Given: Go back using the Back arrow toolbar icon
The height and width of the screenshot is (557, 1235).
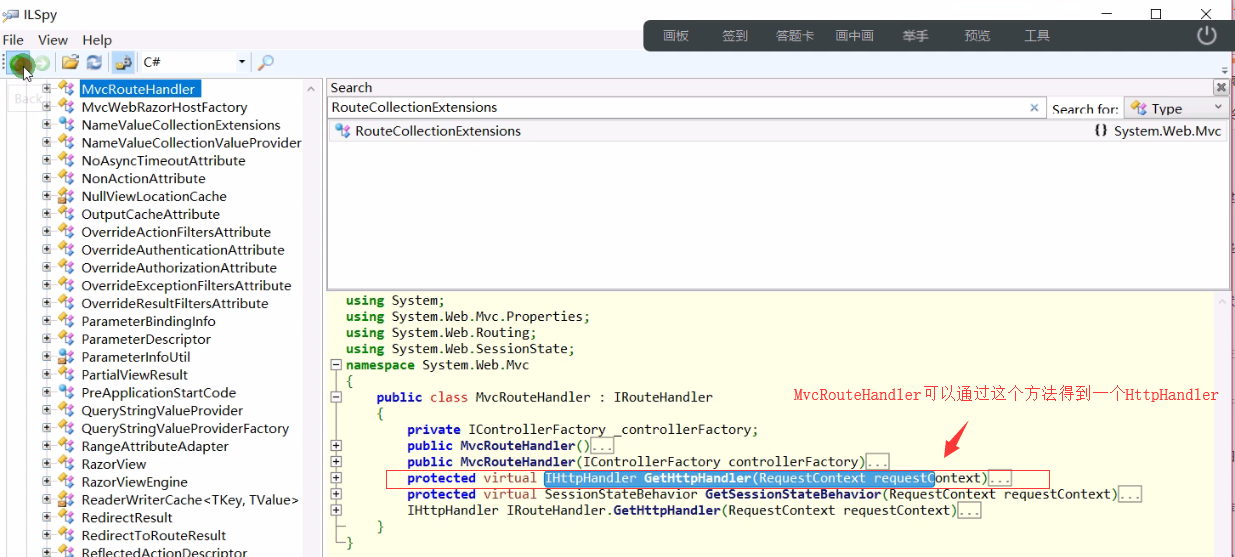Looking at the screenshot, I should coord(19,62).
